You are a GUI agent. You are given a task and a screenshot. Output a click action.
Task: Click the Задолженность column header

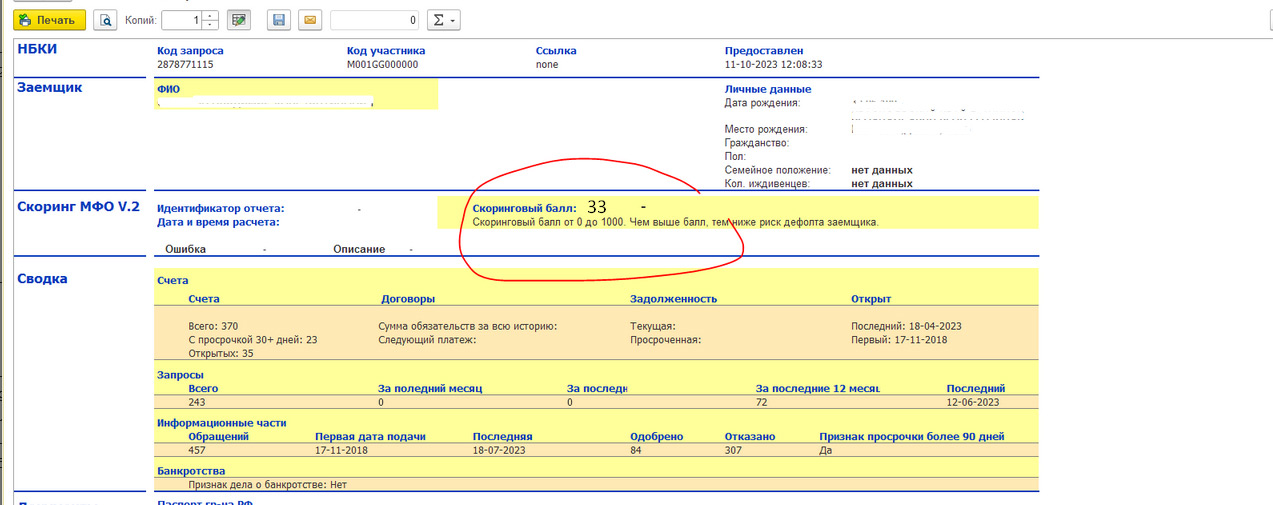pyautogui.click(x=674, y=299)
